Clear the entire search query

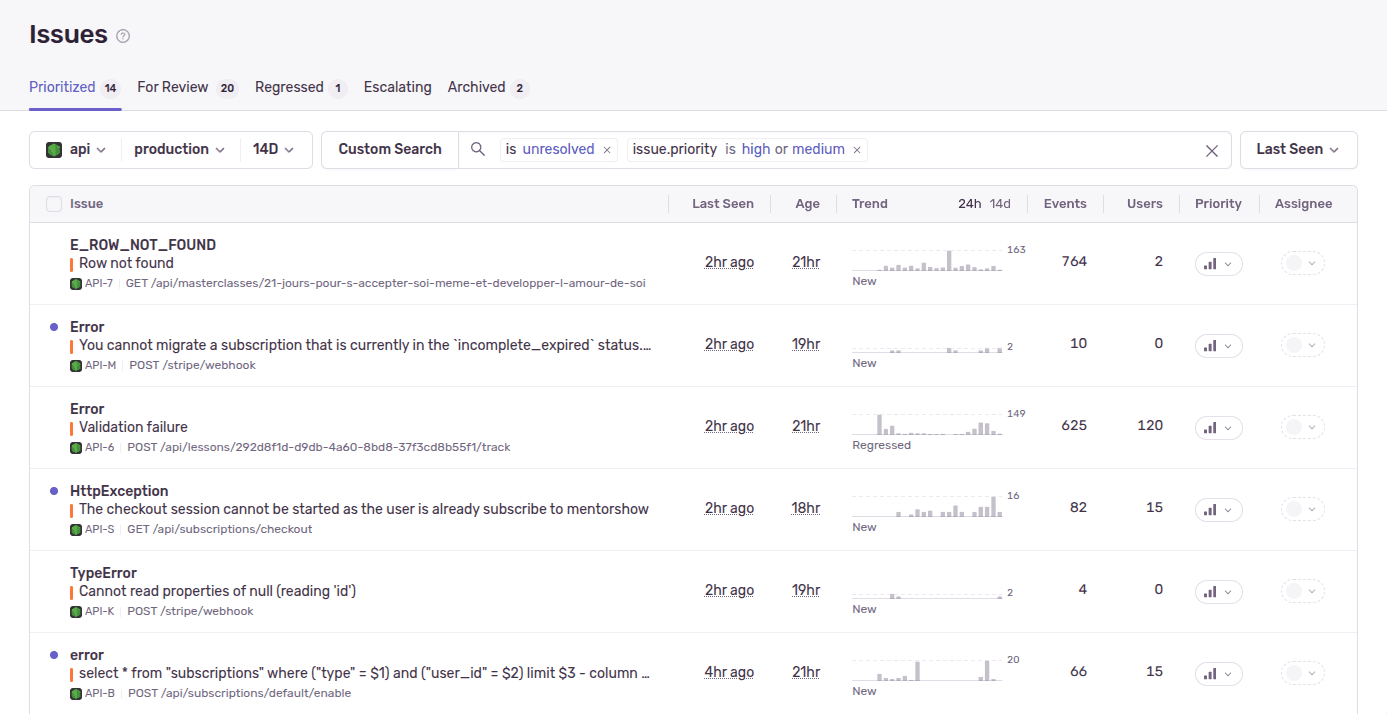(1211, 150)
